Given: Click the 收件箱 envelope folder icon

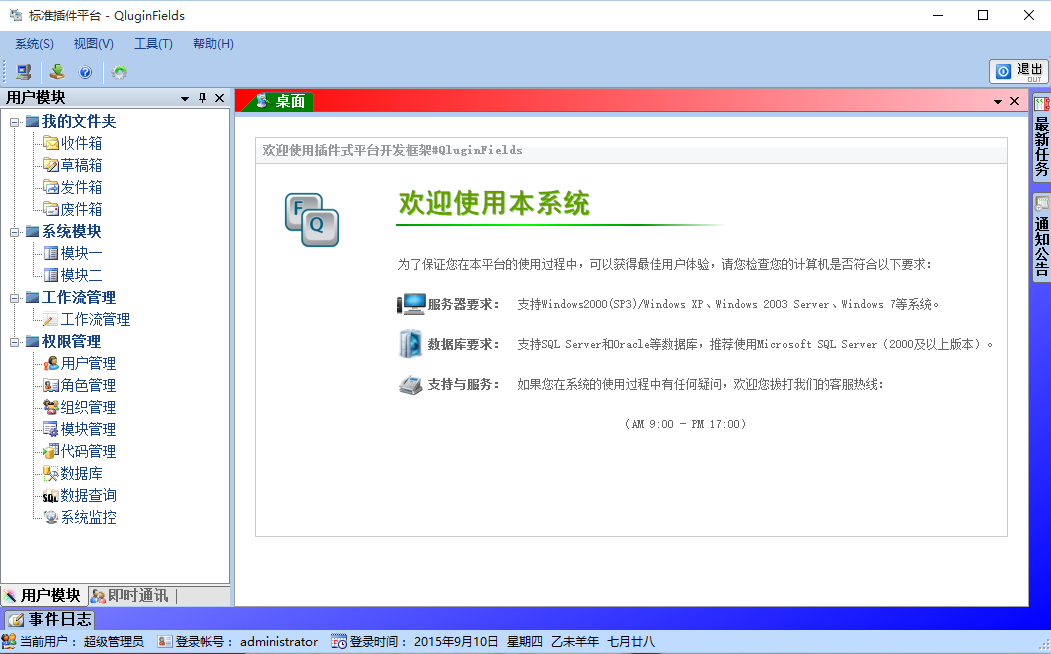Looking at the screenshot, I should (x=51, y=143).
